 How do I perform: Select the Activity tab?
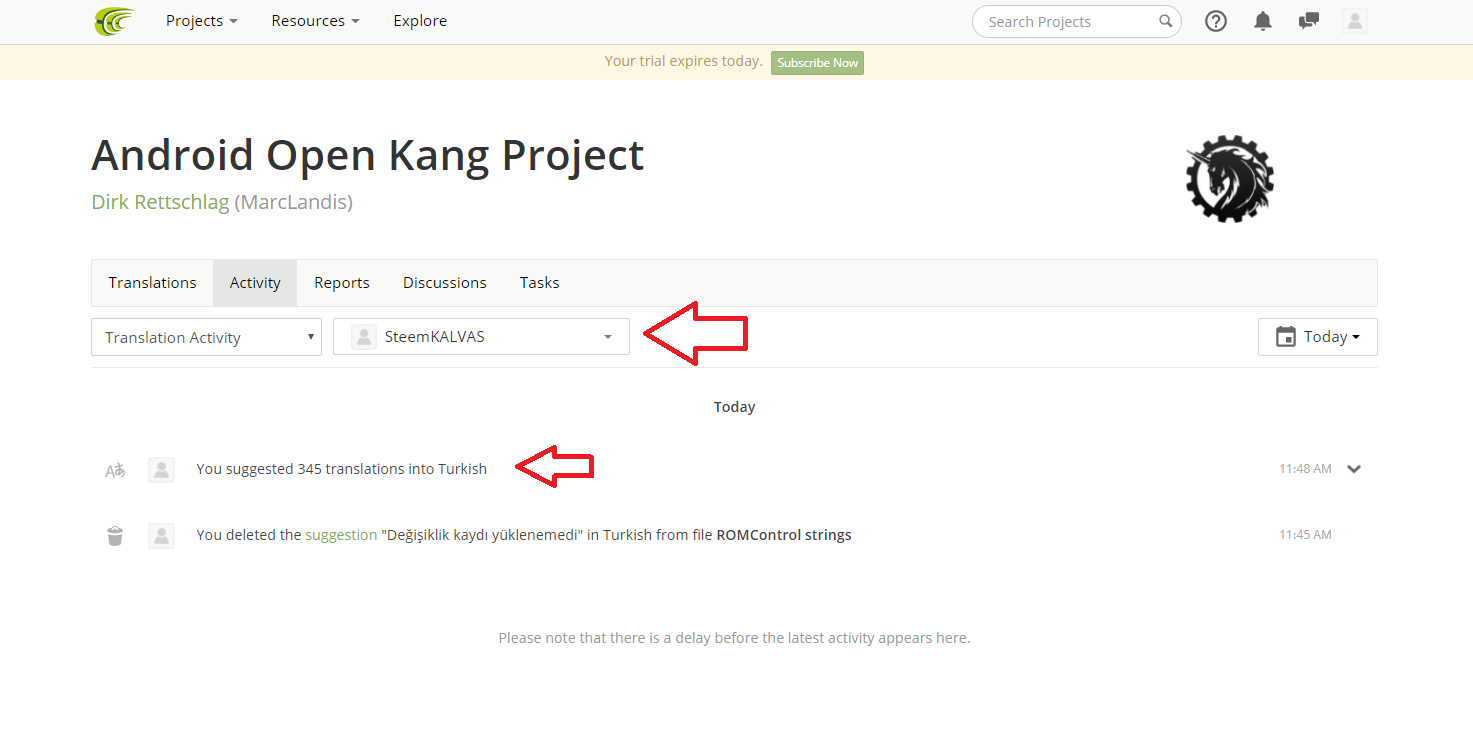coord(255,283)
